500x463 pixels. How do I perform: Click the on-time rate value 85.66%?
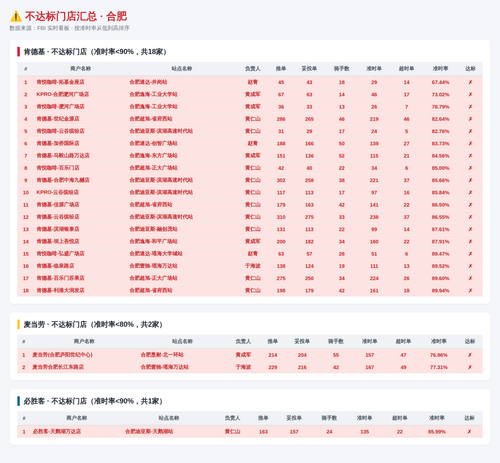440,180
